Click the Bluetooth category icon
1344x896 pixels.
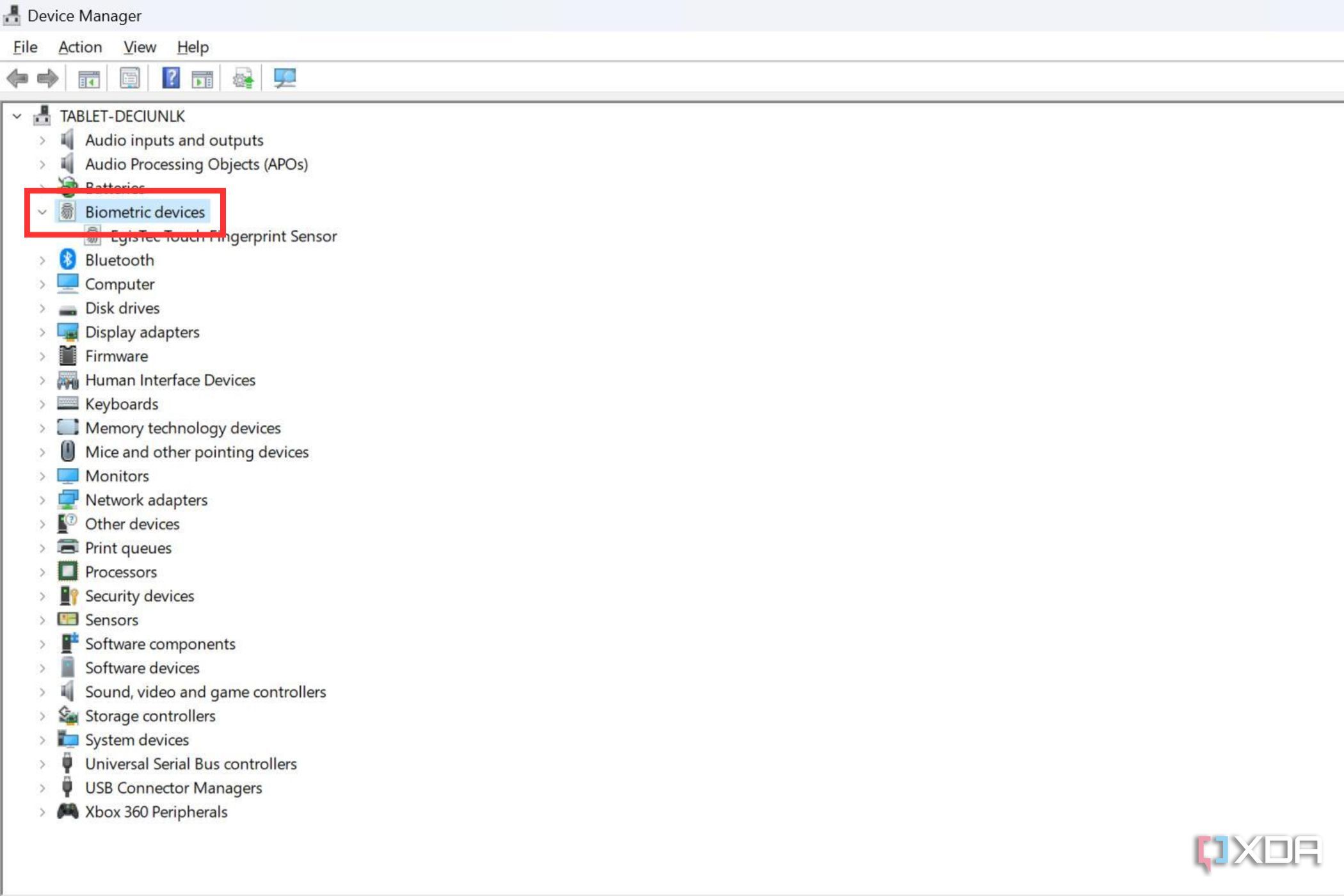click(x=67, y=260)
